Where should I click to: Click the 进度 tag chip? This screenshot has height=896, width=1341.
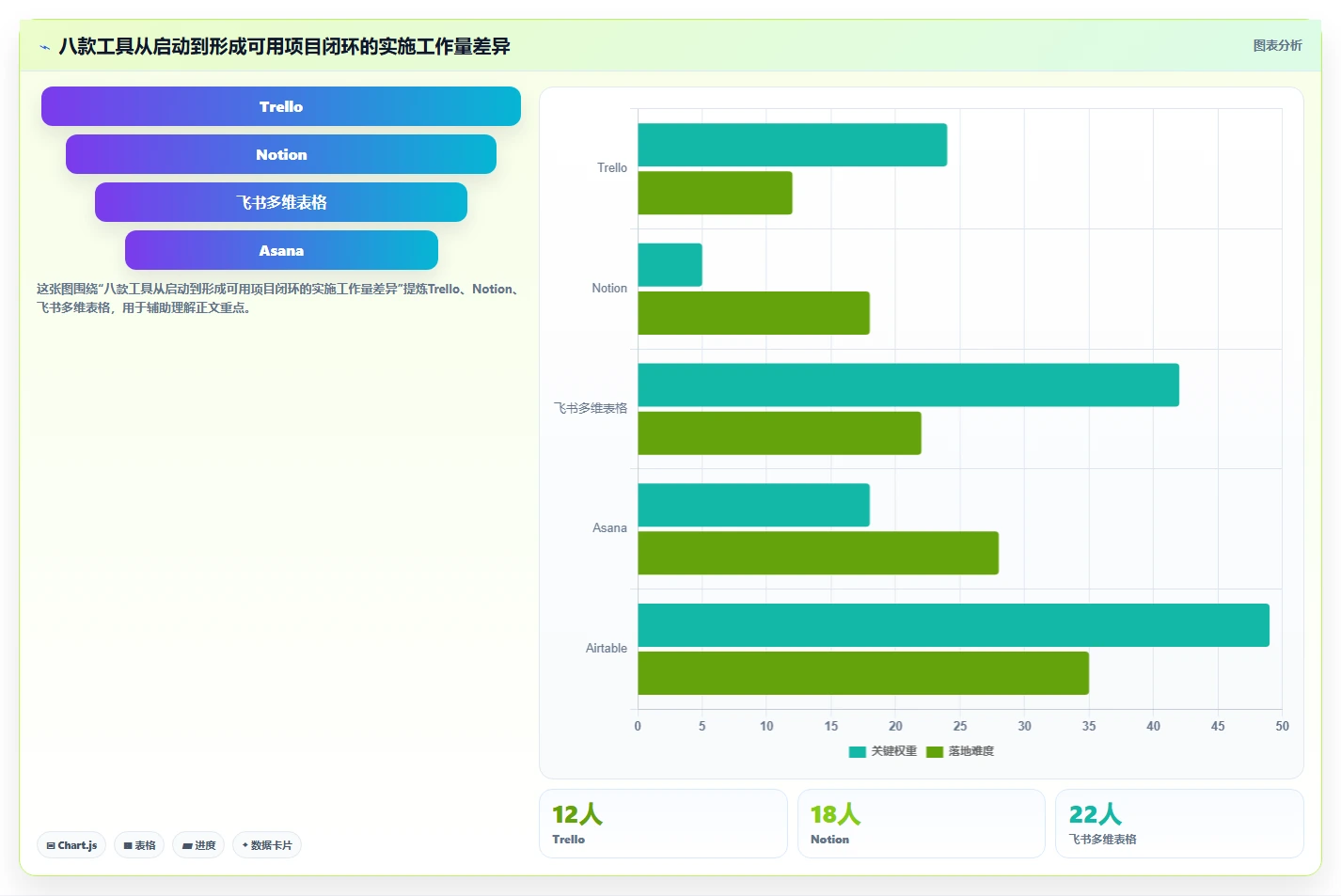[x=198, y=845]
